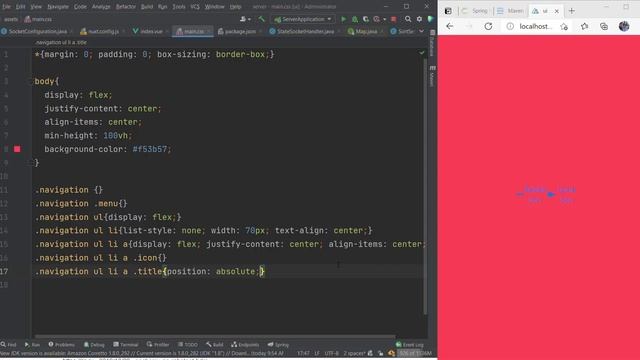Click UTF-8 encoding in status bar

click(x=331, y=353)
